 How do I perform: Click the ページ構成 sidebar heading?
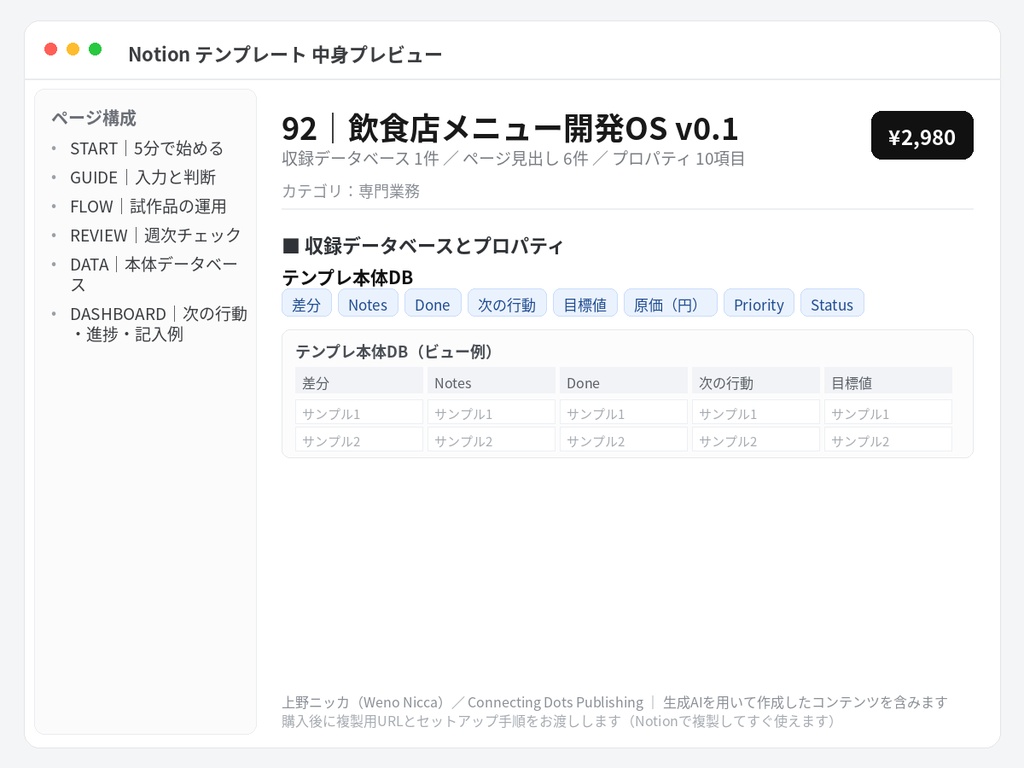coord(94,118)
